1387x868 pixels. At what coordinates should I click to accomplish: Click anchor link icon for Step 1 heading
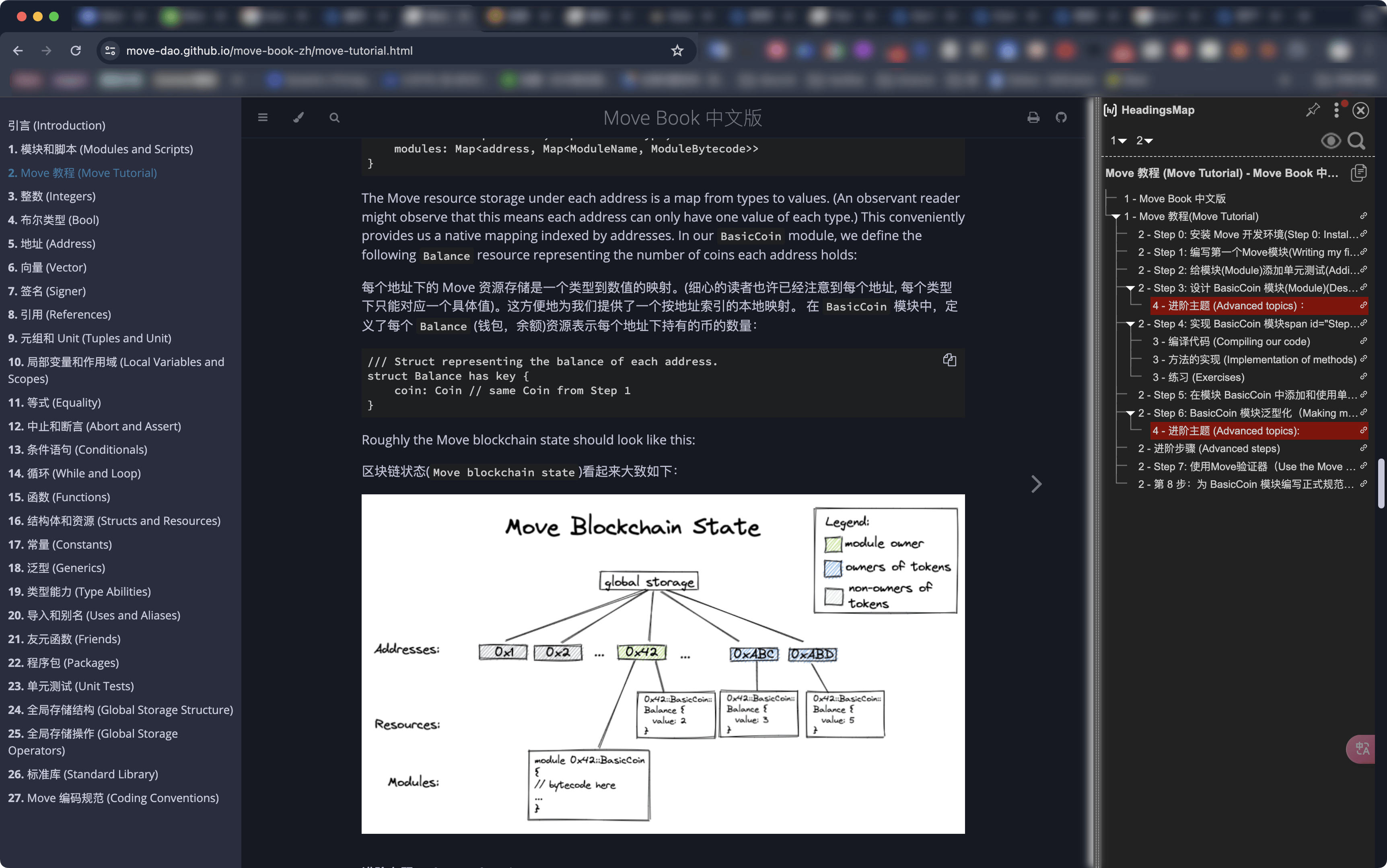tap(1363, 251)
